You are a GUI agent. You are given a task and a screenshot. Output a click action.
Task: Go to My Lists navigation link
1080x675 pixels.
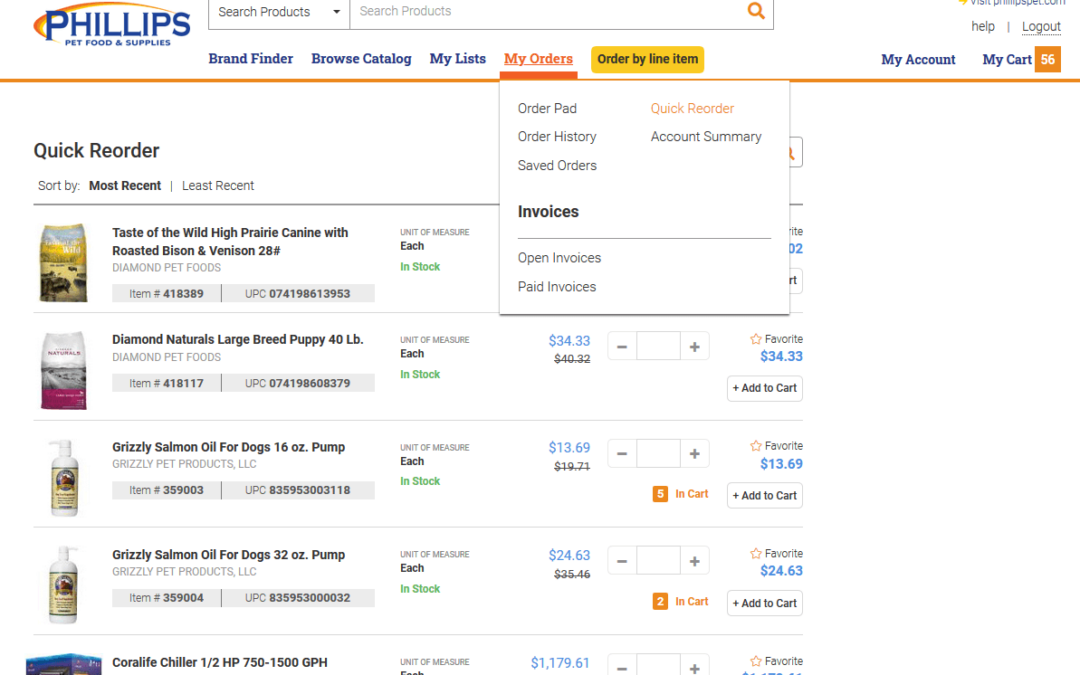(x=457, y=59)
